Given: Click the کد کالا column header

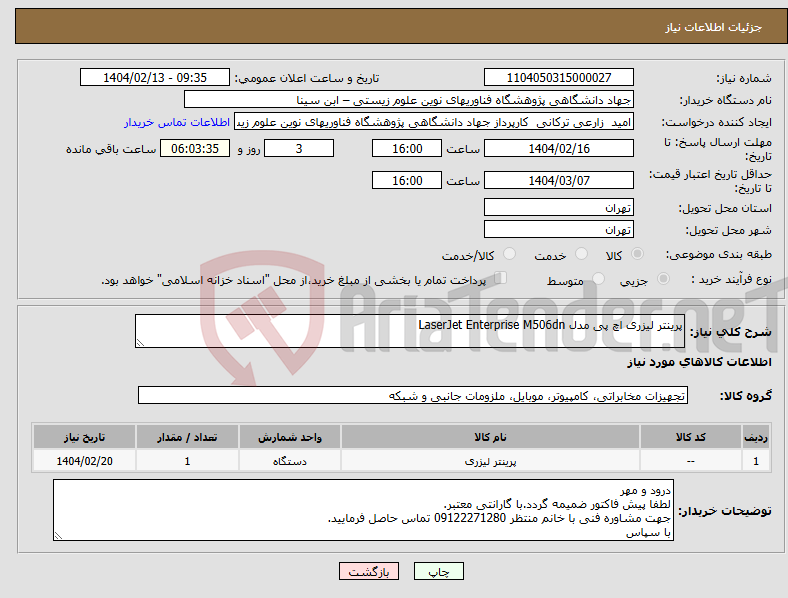Looking at the screenshot, I should [x=691, y=437].
